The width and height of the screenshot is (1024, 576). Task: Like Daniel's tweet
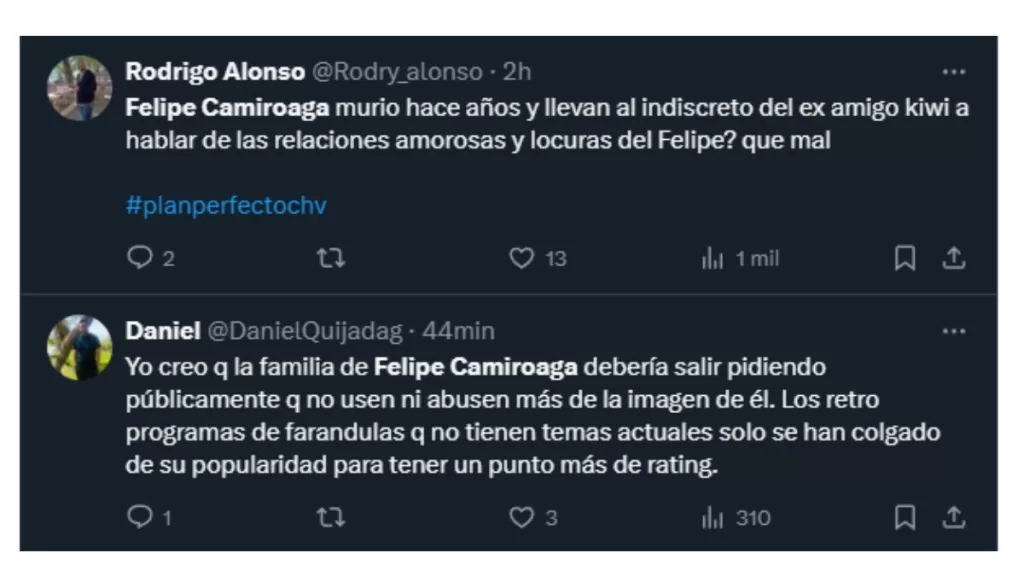(522, 516)
